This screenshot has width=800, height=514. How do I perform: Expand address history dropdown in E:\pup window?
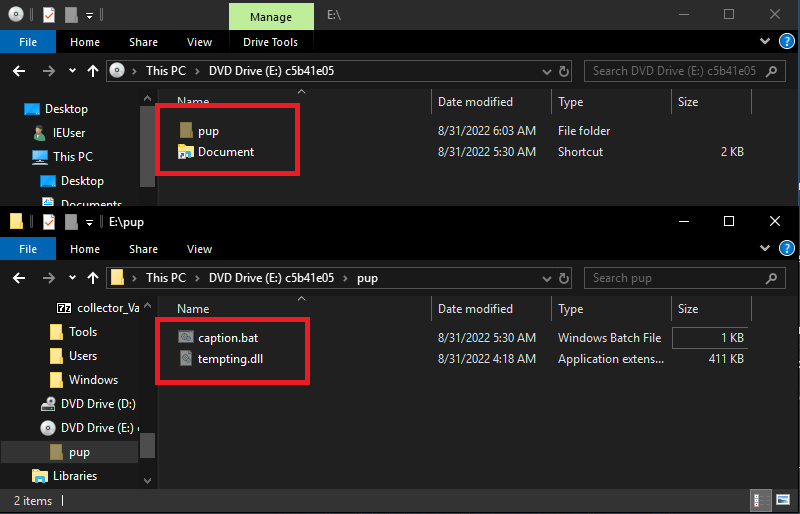(546, 279)
